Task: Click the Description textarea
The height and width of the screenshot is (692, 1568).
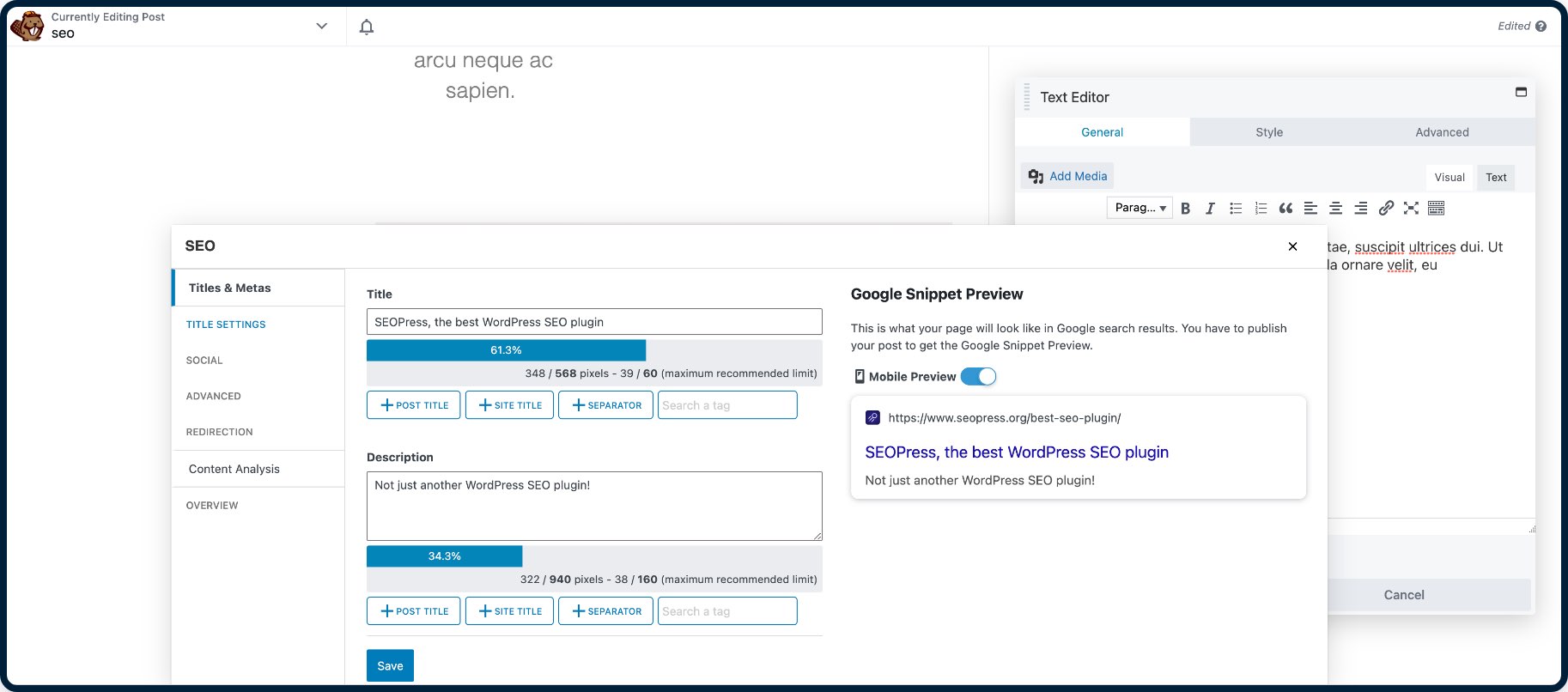Action: click(x=594, y=506)
